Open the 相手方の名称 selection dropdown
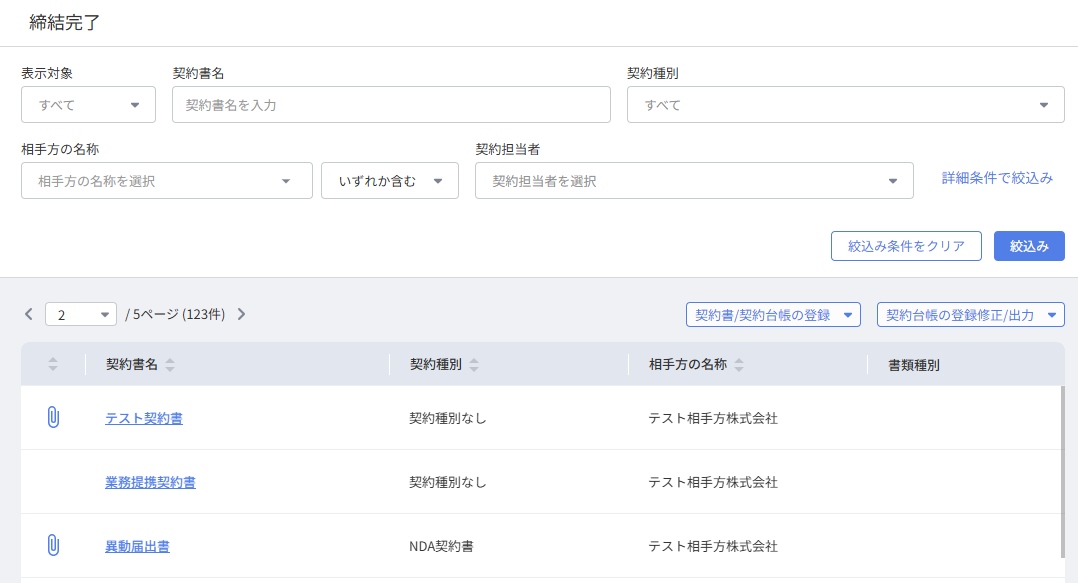 (166, 181)
